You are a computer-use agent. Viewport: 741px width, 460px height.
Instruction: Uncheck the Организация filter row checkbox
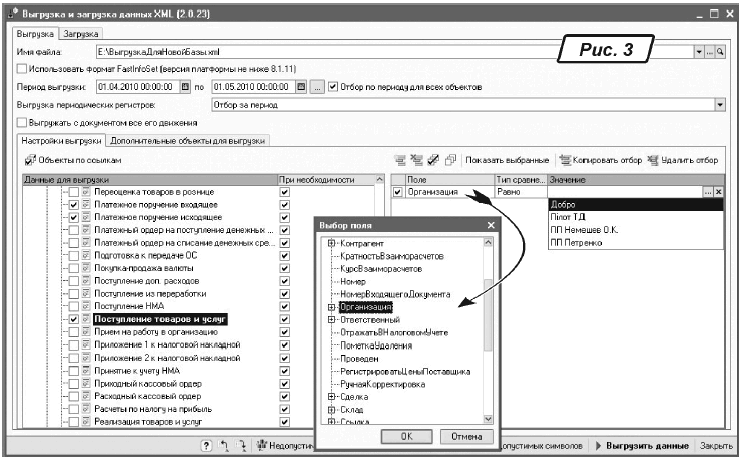[x=399, y=191]
